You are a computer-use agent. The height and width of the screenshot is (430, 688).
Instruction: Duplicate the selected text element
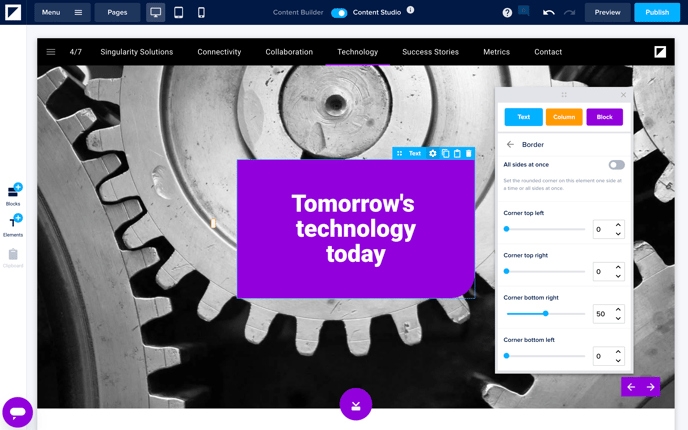click(x=445, y=154)
